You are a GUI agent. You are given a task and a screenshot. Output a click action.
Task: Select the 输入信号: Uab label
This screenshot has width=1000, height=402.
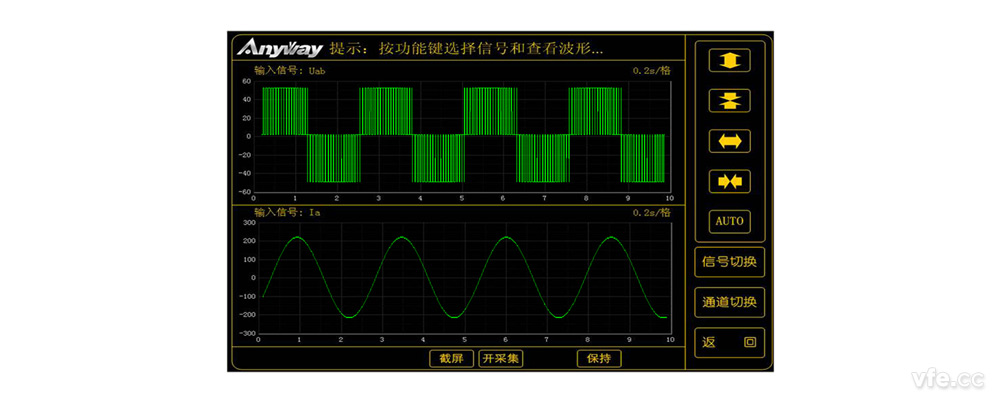[289, 71]
